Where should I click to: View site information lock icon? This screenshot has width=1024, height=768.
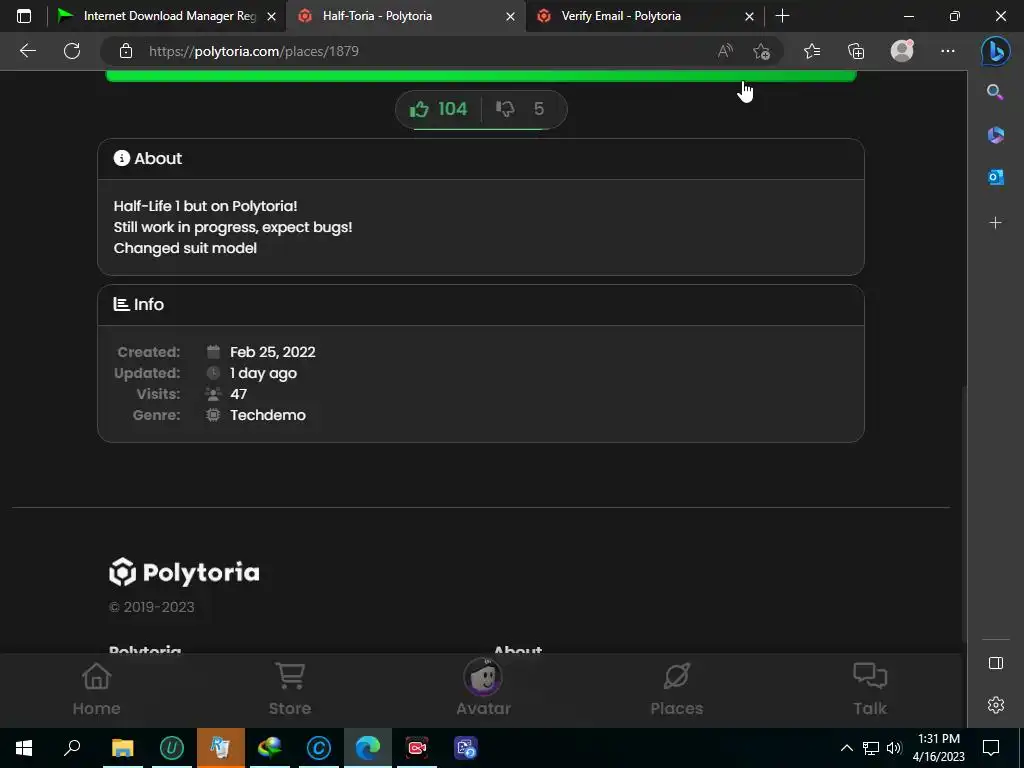point(126,51)
